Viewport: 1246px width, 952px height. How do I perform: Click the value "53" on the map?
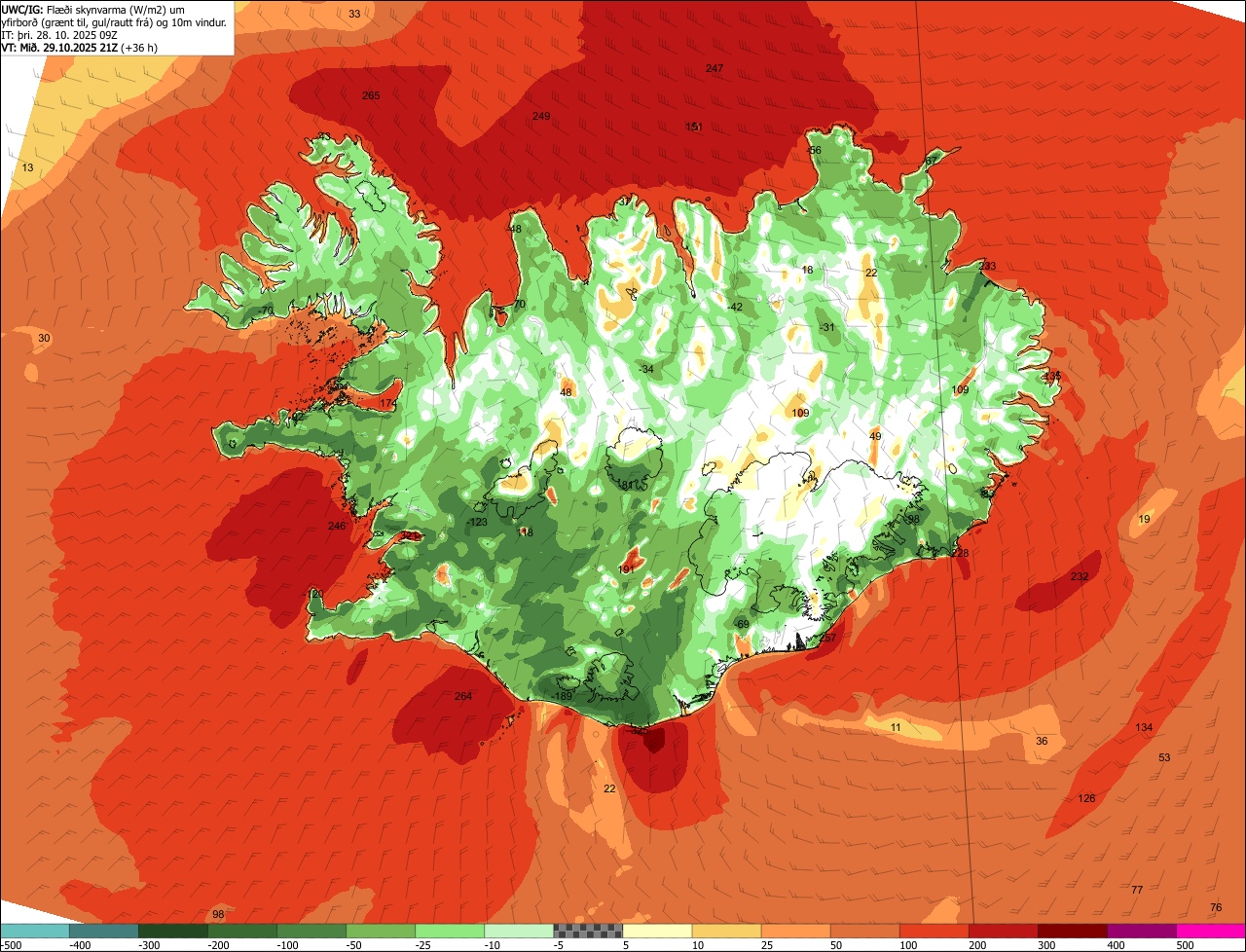coord(1164,757)
